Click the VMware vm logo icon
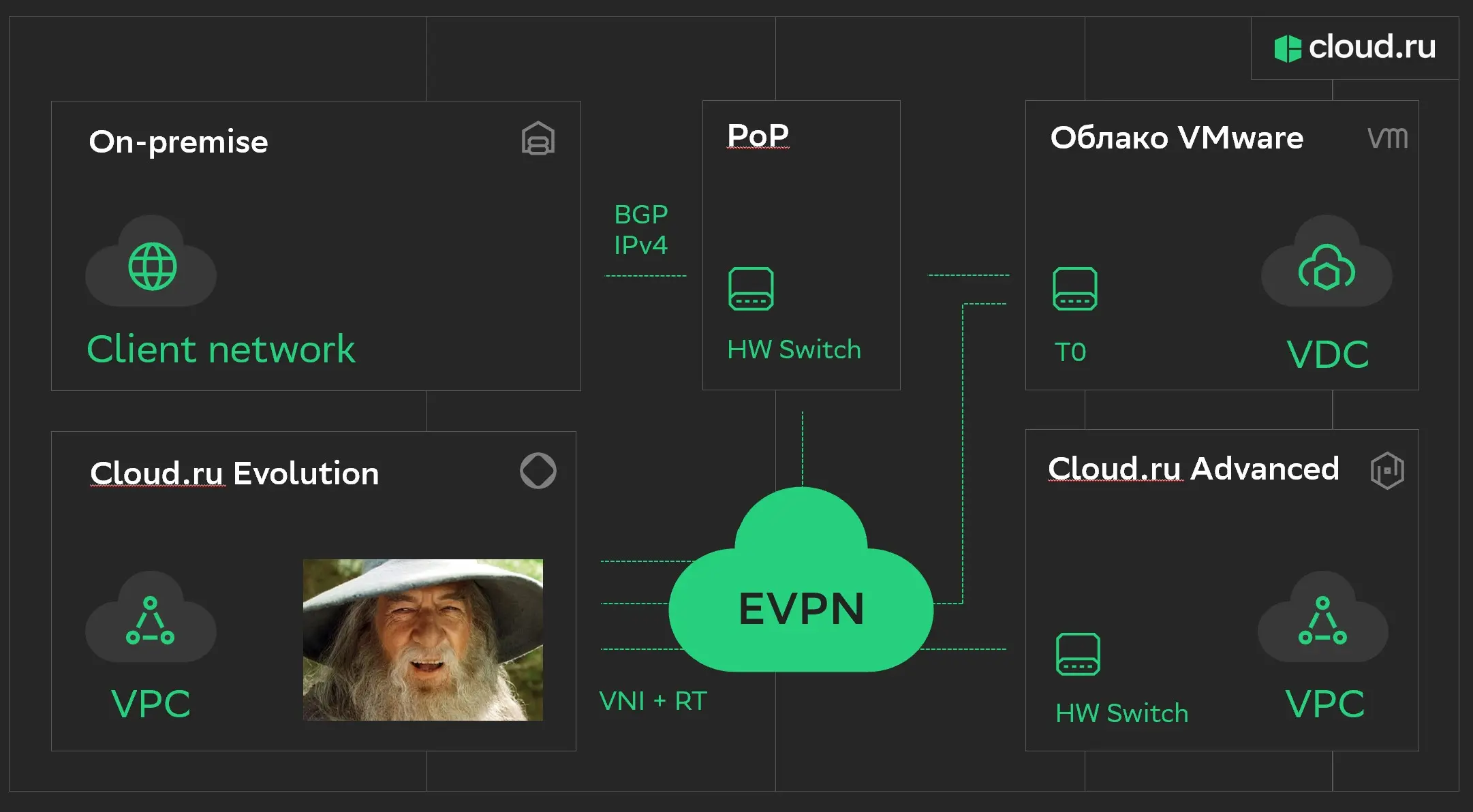This screenshot has width=1473, height=812. click(x=1388, y=138)
